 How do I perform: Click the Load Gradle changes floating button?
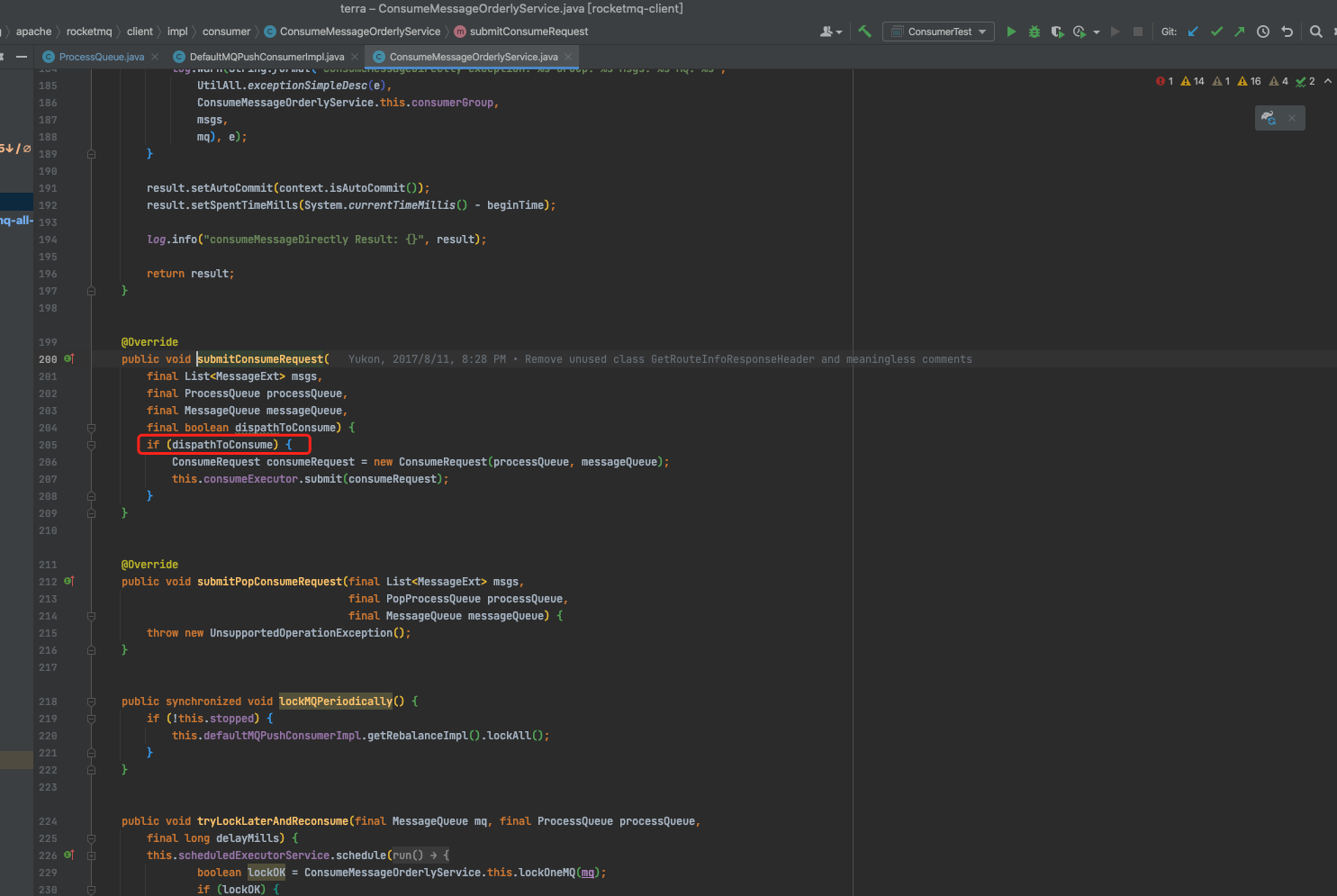coord(1269,118)
